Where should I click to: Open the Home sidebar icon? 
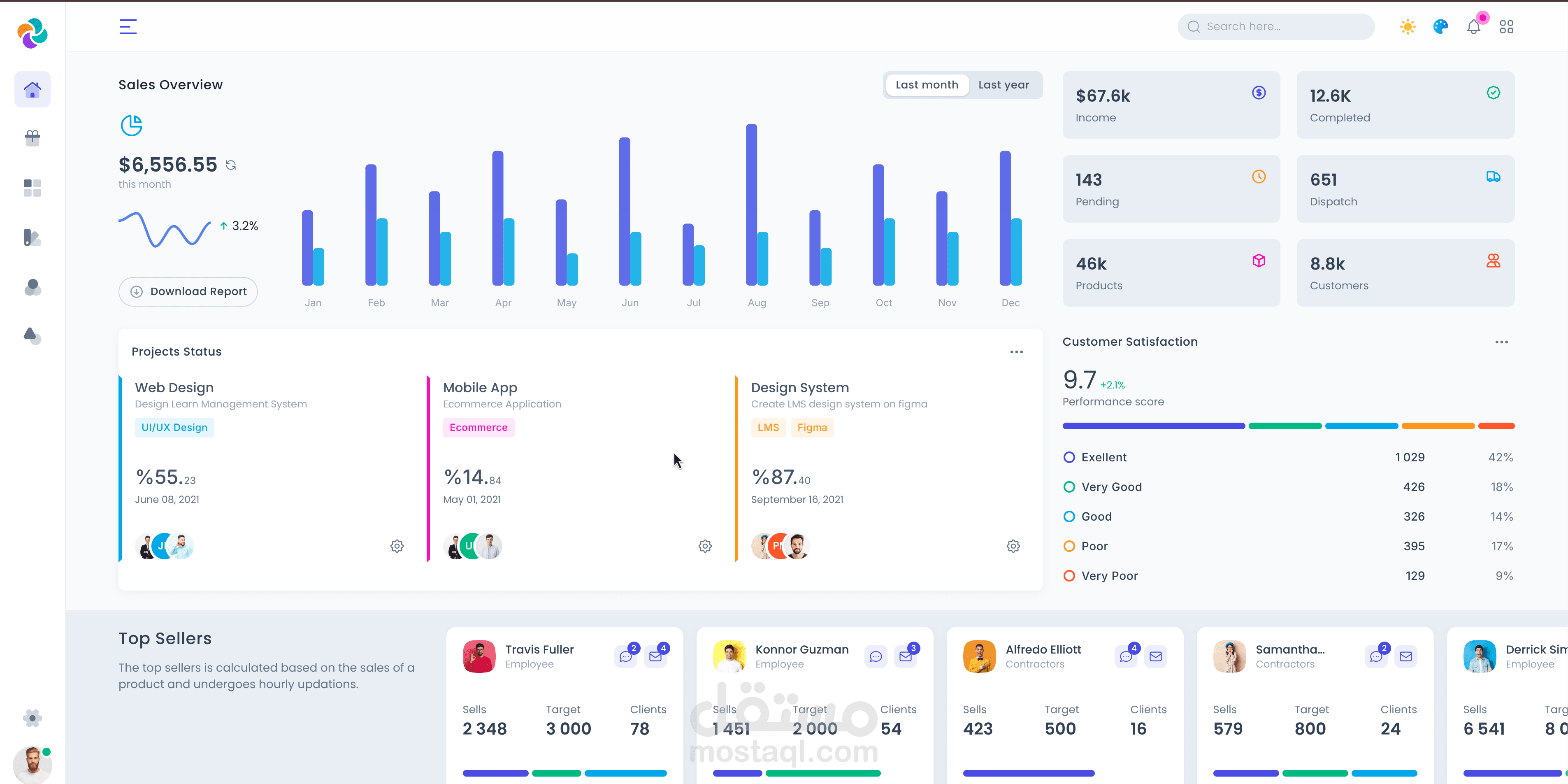click(32, 89)
